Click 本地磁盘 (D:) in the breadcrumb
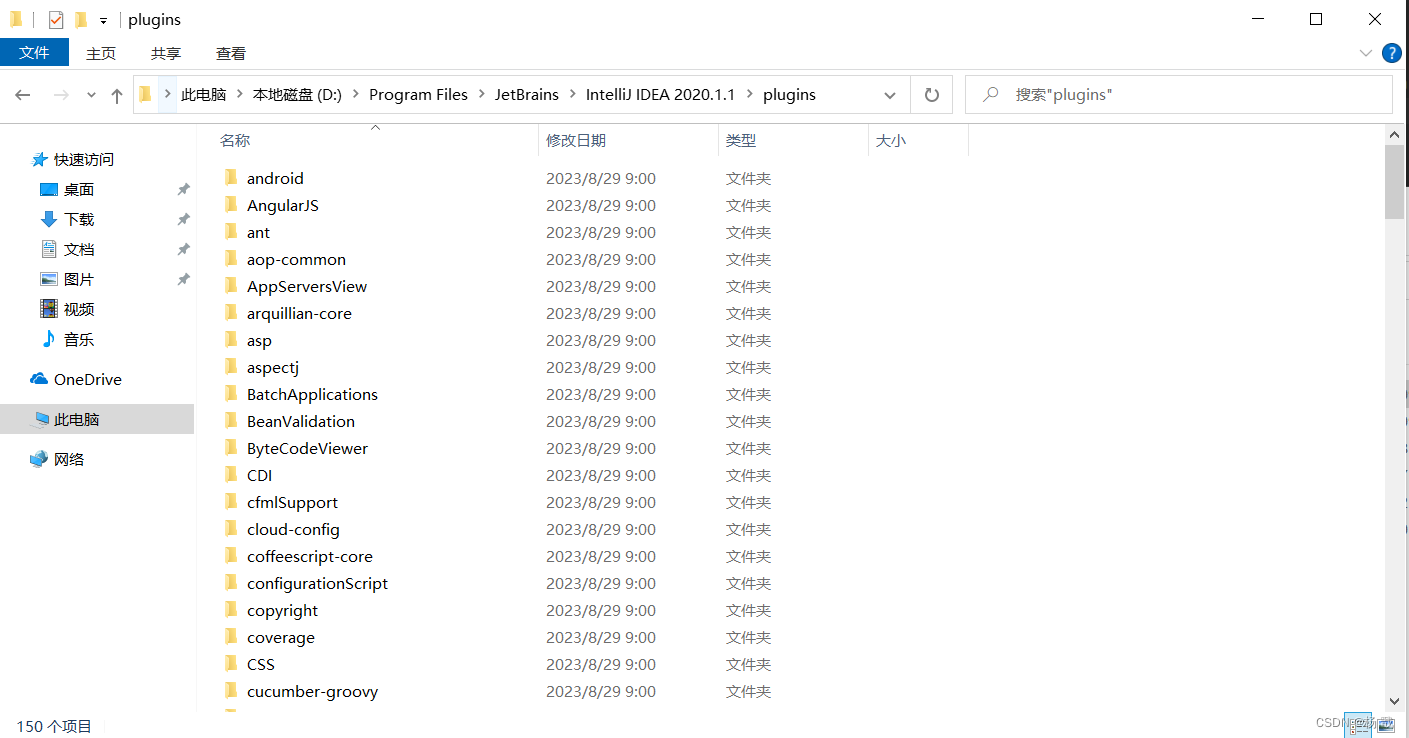 pyautogui.click(x=297, y=95)
